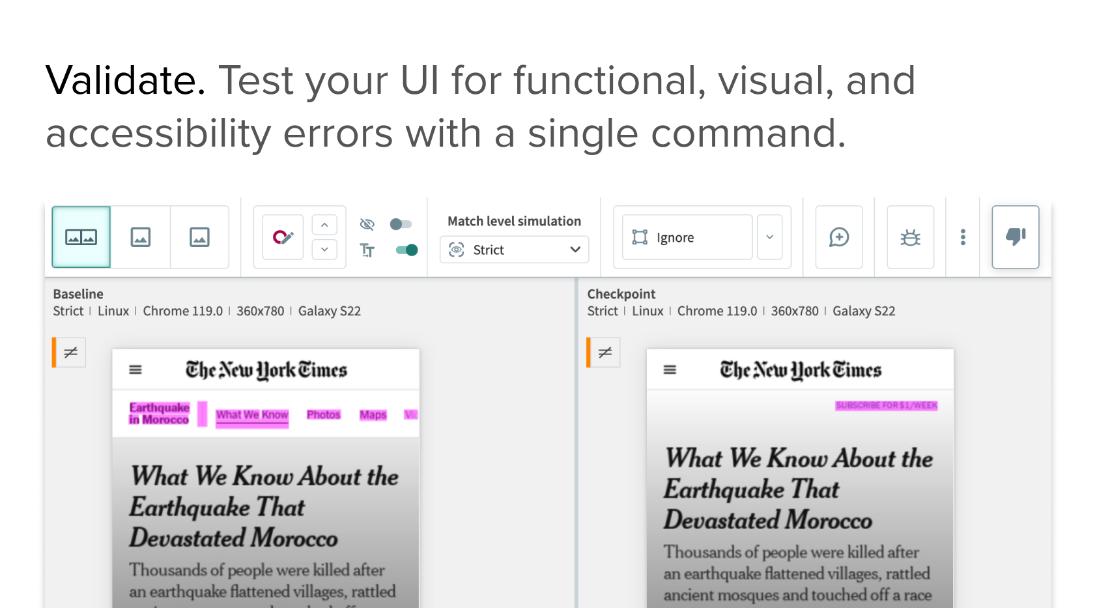Open the three-dot more options menu
Viewport: 1110px width, 608px height.
963,237
